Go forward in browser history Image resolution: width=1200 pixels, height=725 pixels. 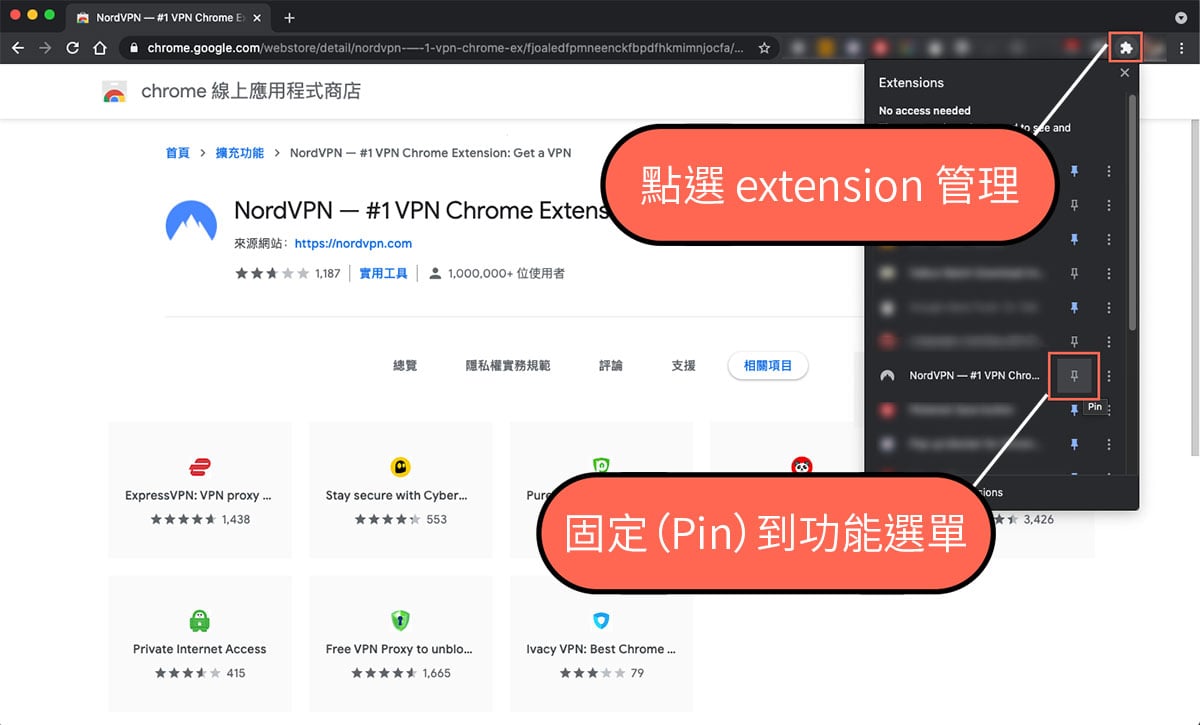pos(45,47)
